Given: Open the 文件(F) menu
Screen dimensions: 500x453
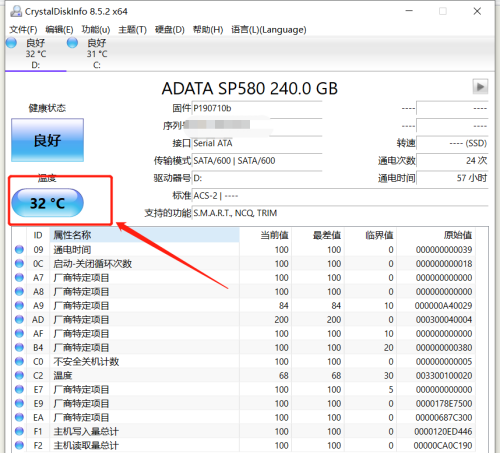Looking at the screenshot, I should (23, 30).
